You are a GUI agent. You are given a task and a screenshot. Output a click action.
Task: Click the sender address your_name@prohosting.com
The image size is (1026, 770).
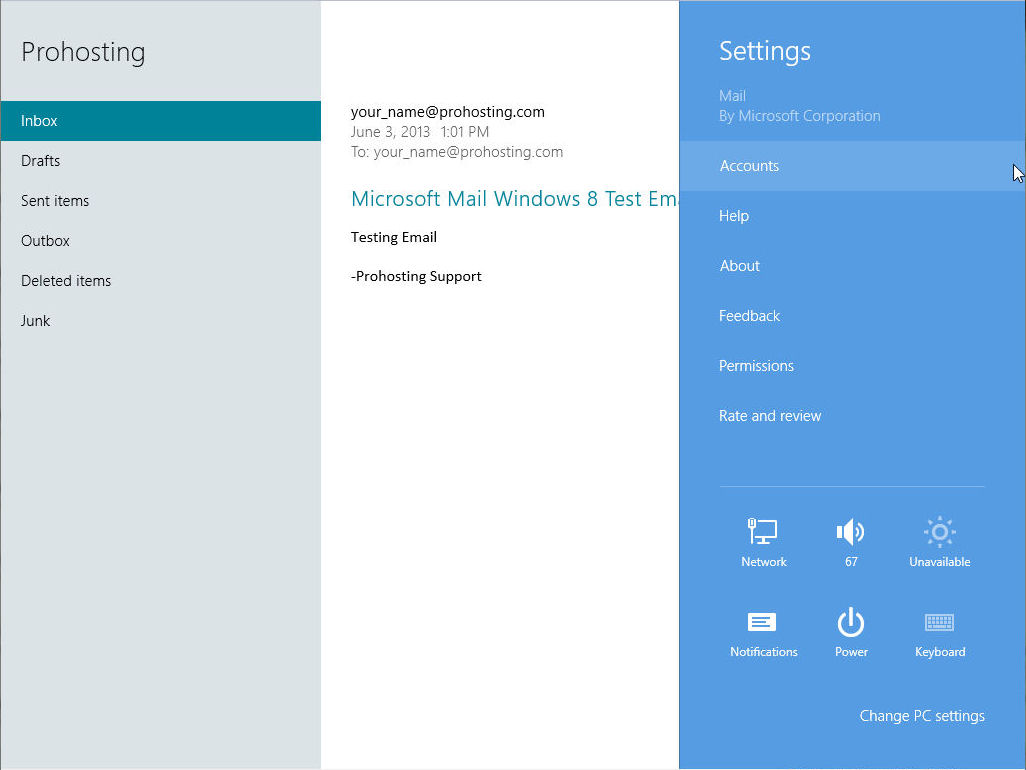[448, 112]
